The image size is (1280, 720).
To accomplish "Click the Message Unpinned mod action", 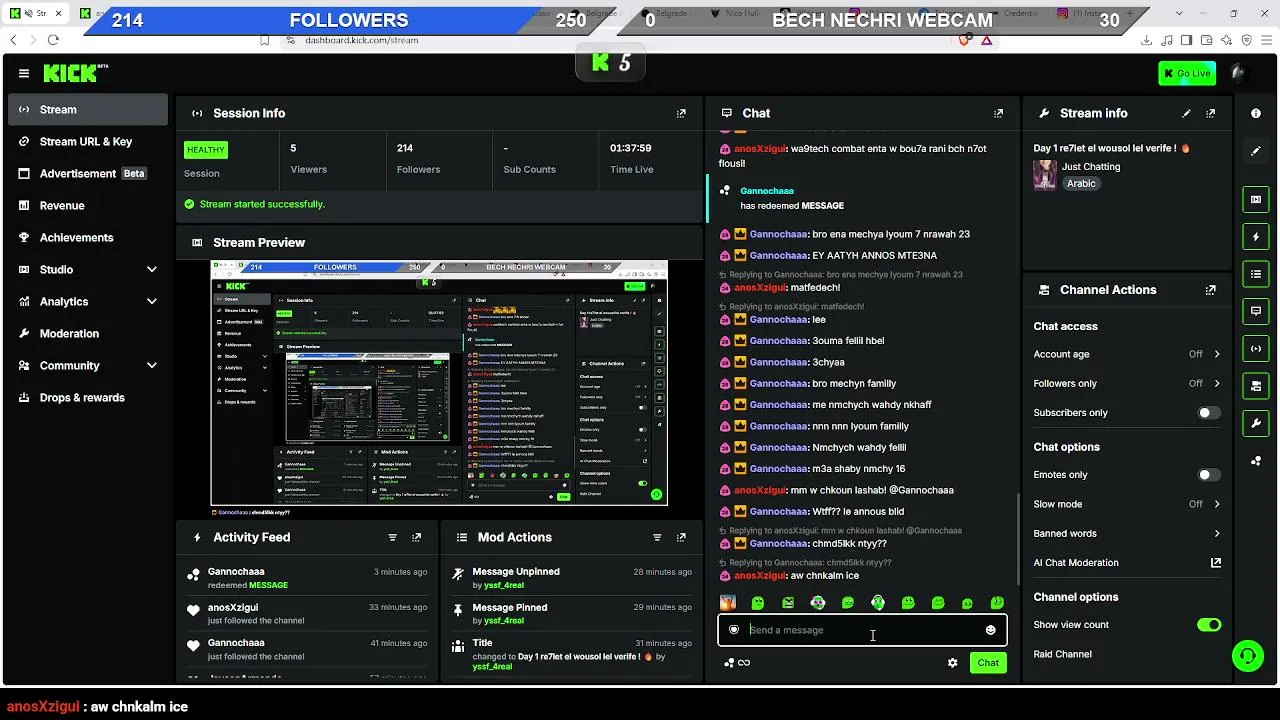I will [x=516, y=572].
